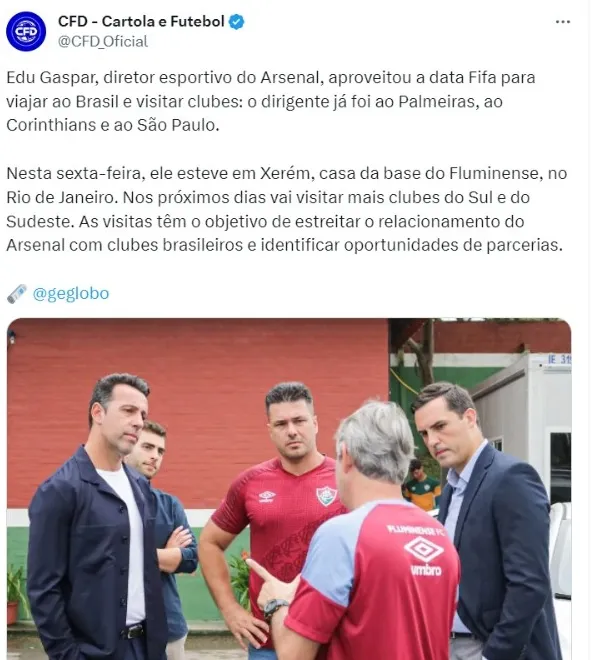Open the CFD profile avatar
This screenshot has width=598, height=660.
coord(26,32)
